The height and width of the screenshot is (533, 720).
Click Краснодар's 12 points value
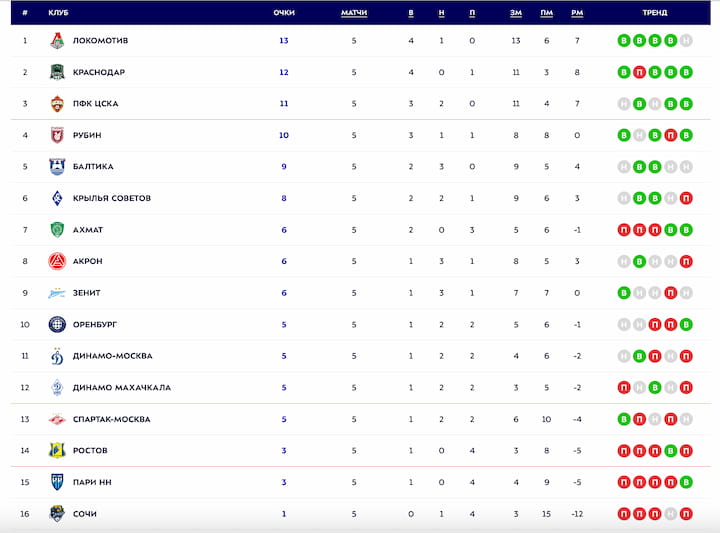tap(284, 72)
